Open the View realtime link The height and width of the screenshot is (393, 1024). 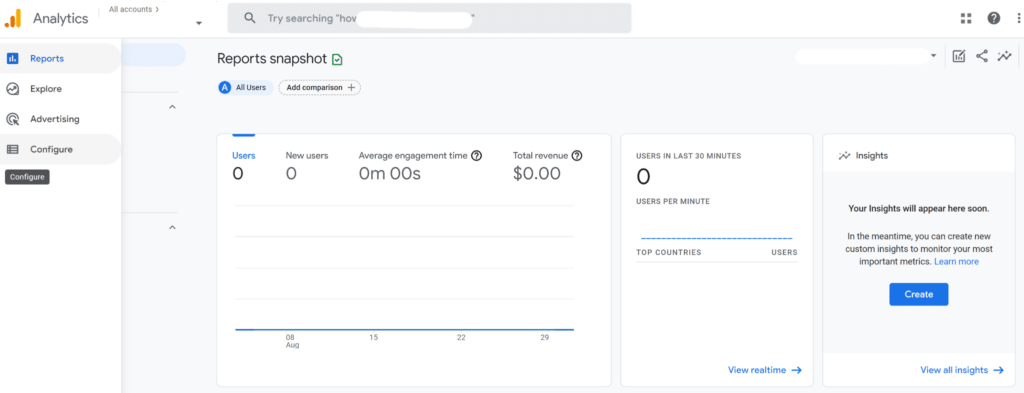(x=765, y=370)
